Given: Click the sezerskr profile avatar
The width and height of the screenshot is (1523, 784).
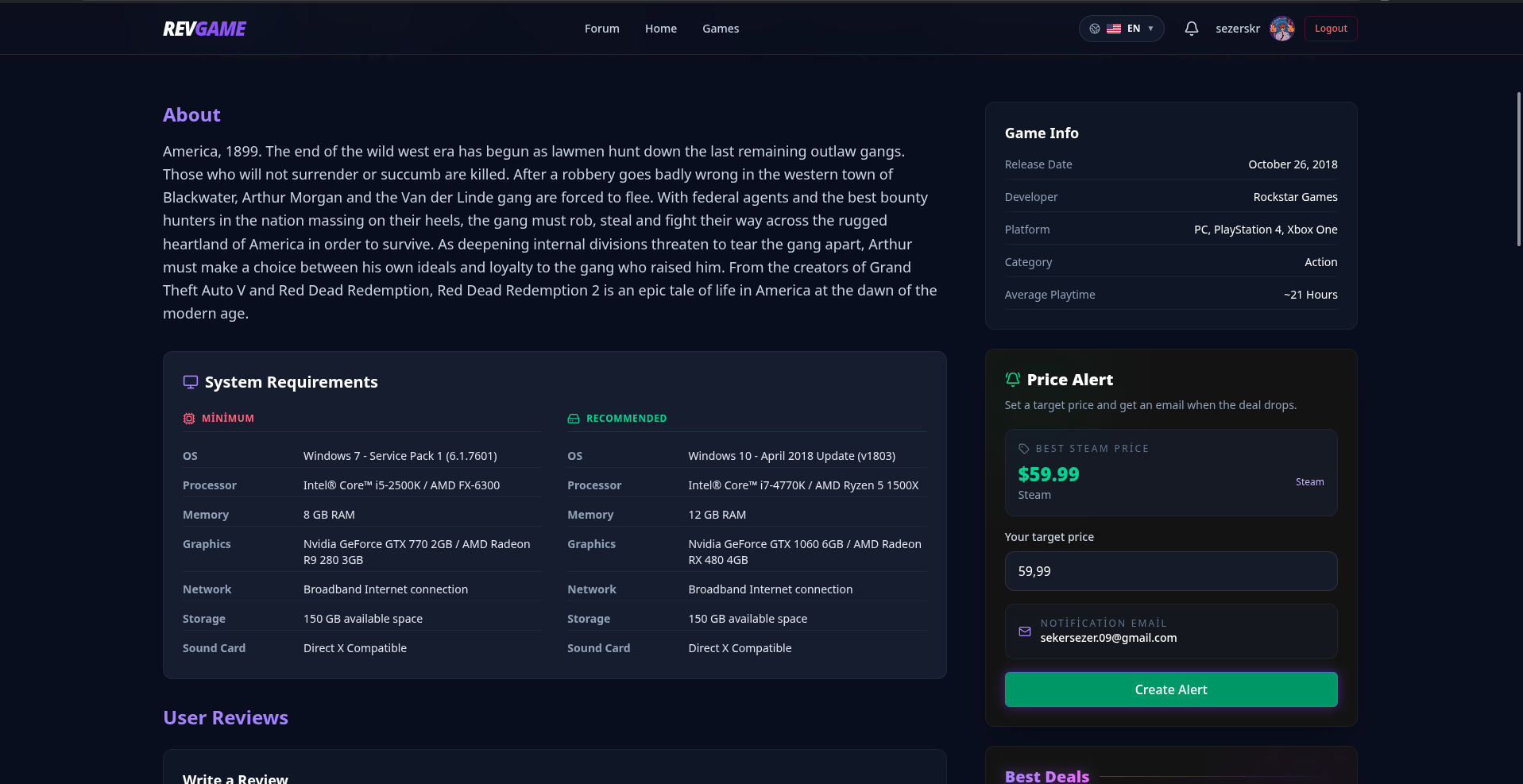Looking at the screenshot, I should tap(1281, 29).
